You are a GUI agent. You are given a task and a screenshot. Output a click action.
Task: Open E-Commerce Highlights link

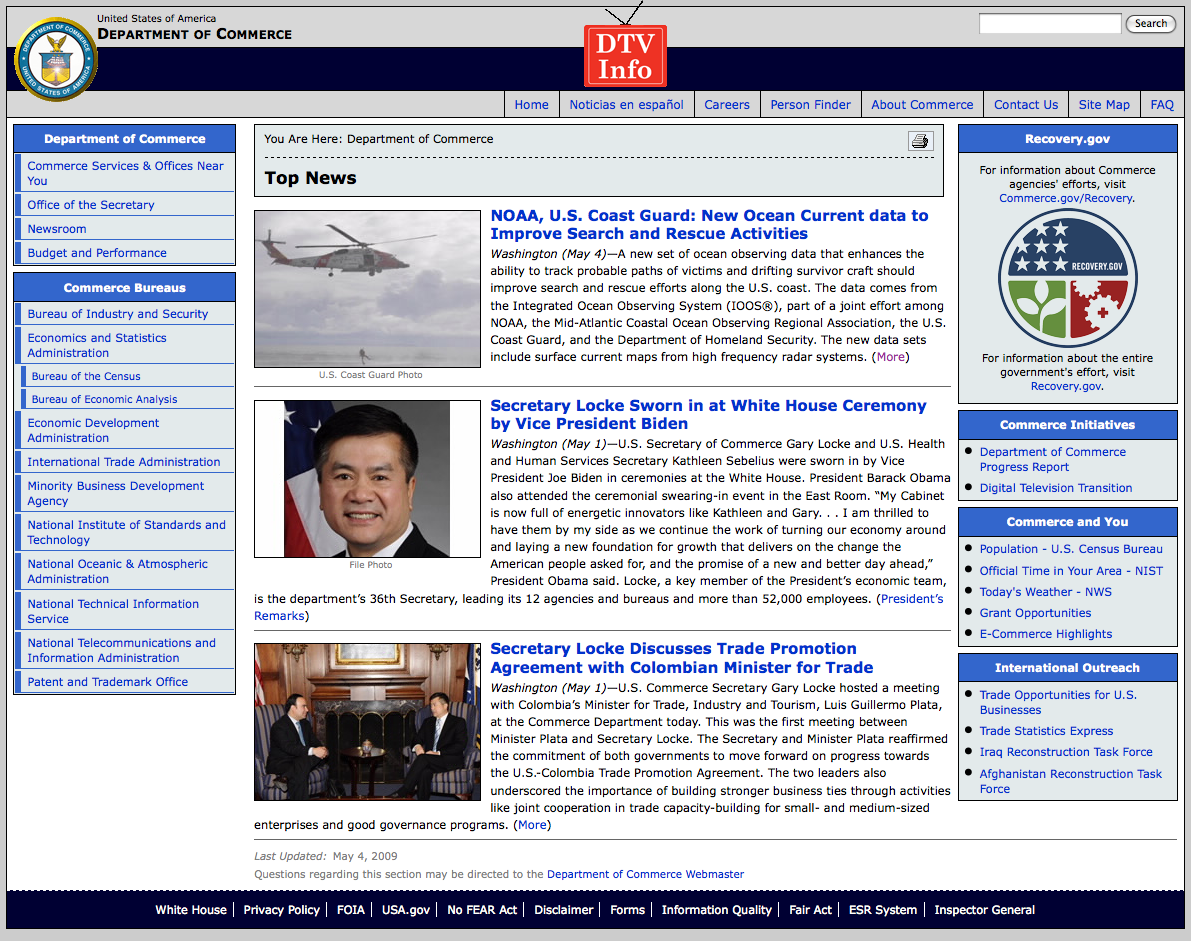point(1046,634)
